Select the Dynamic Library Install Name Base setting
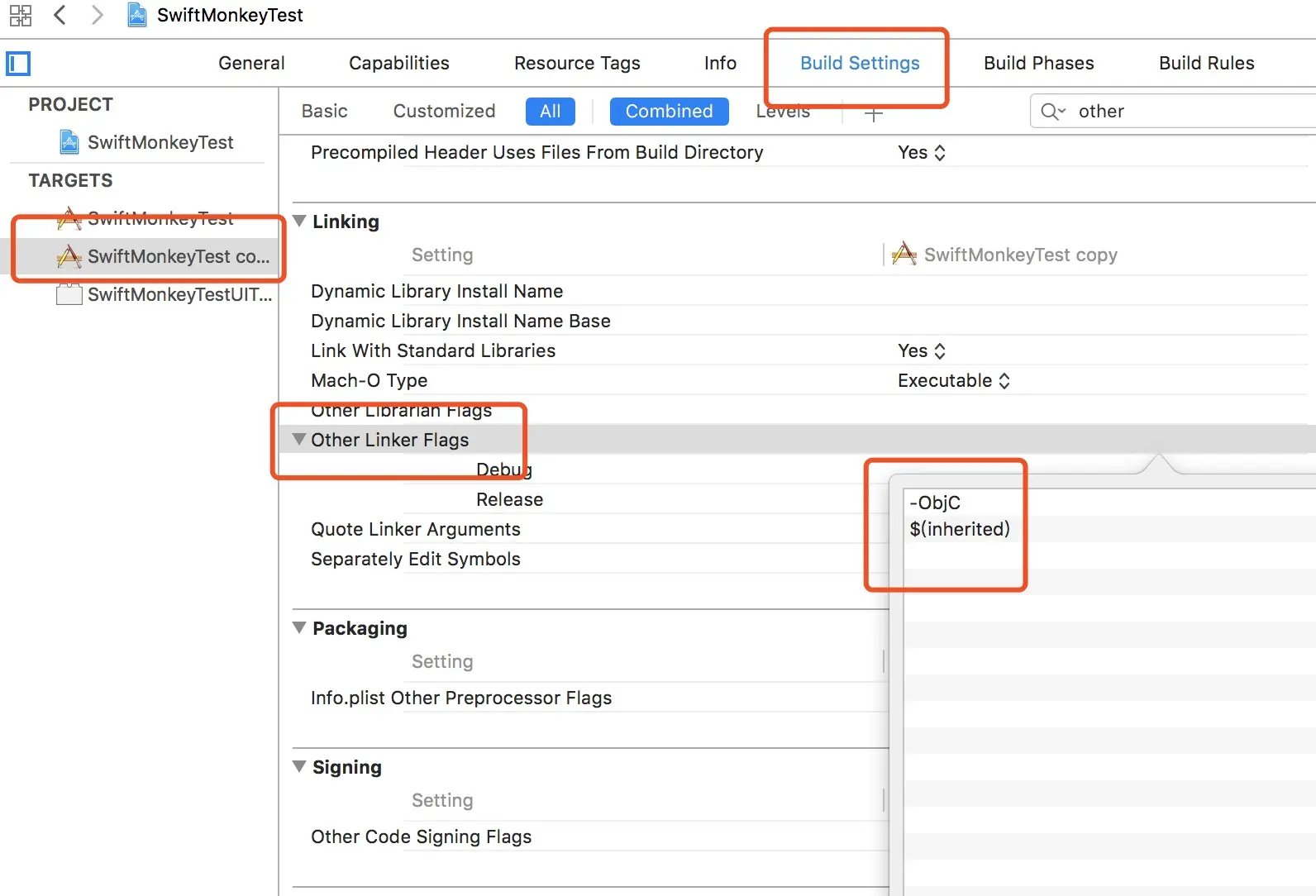 [460, 321]
